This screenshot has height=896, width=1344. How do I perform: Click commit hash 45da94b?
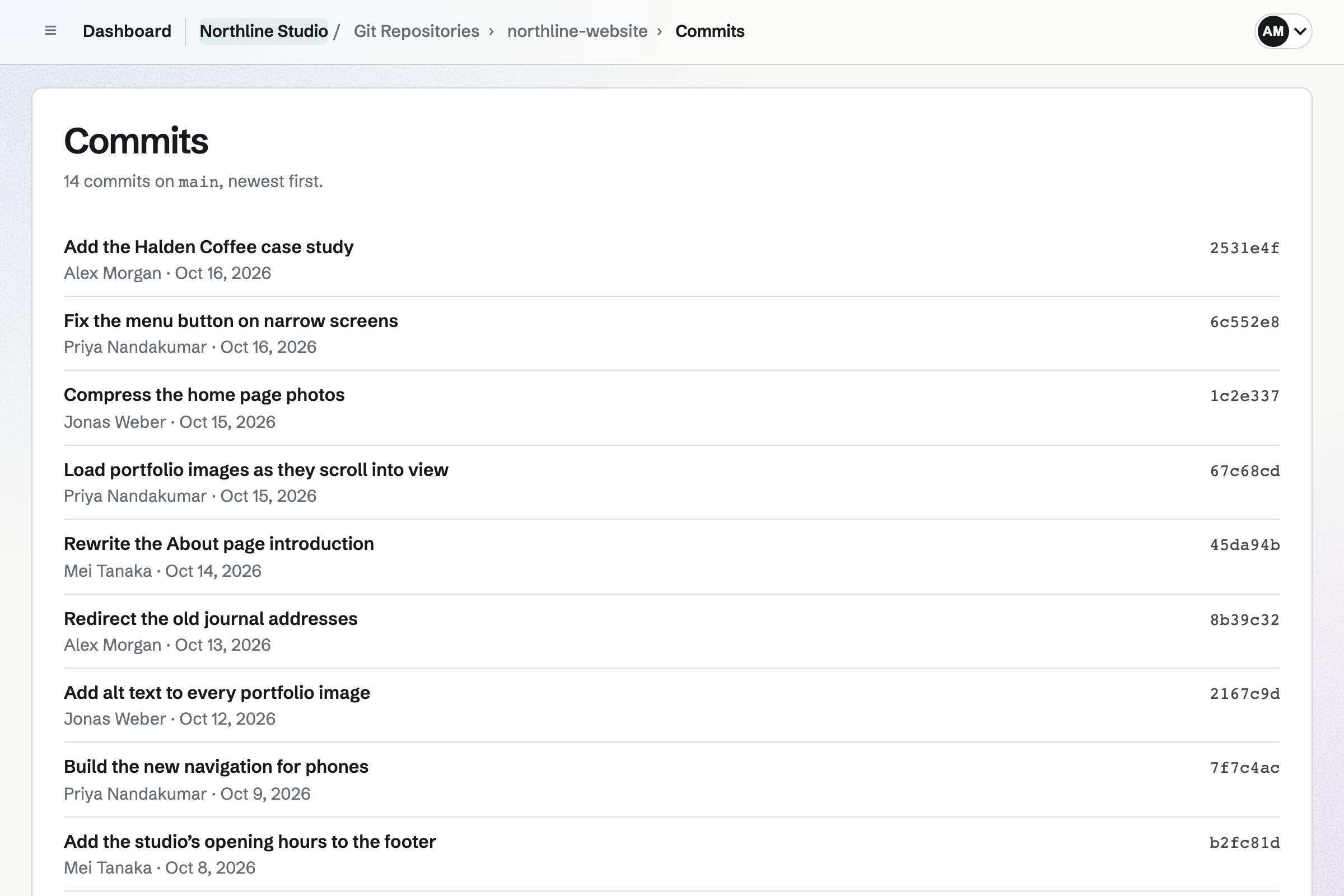point(1244,544)
